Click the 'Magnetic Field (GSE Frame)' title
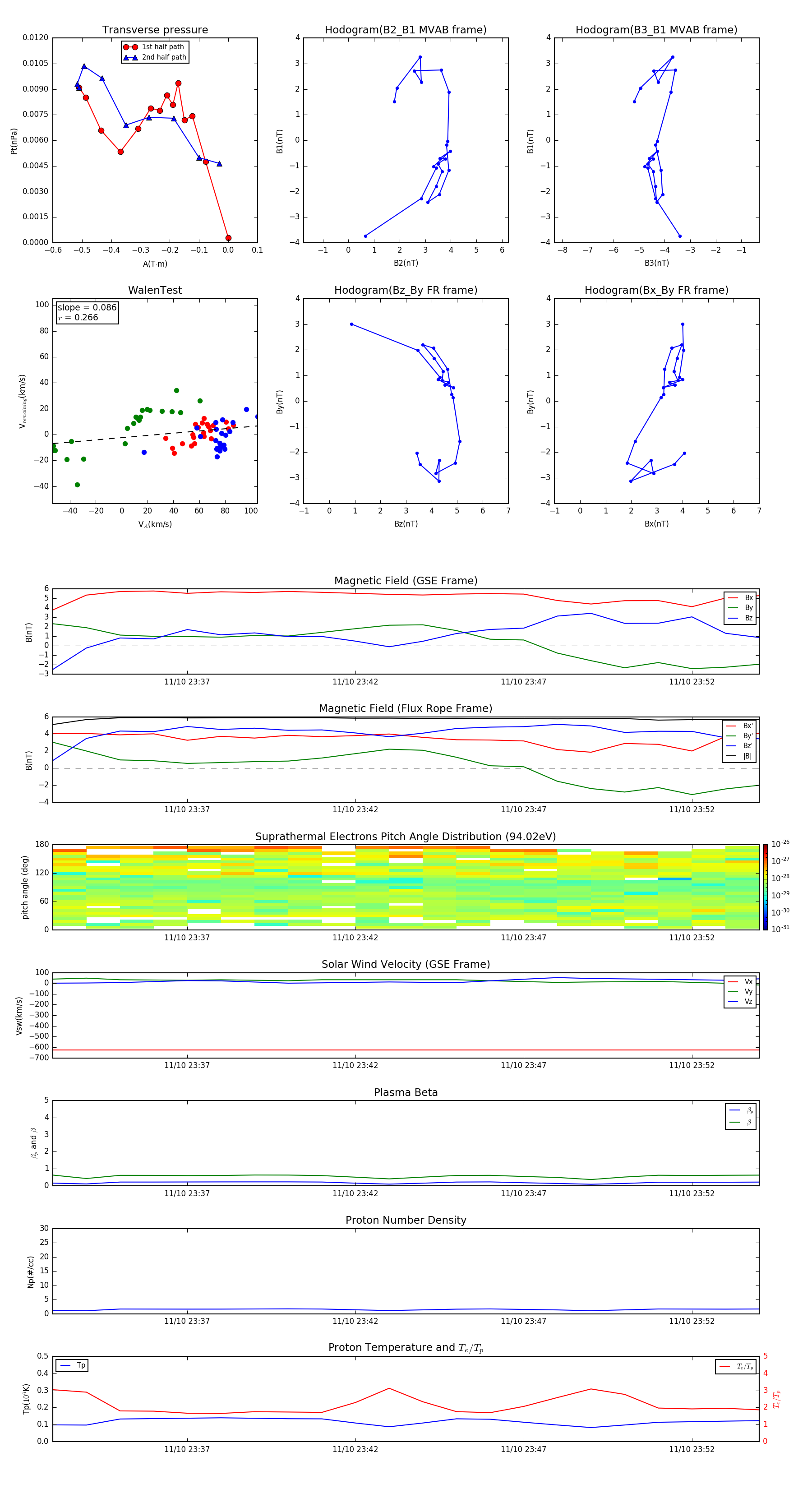Viewport: 812px width, 1489px height. pos(406,581)
